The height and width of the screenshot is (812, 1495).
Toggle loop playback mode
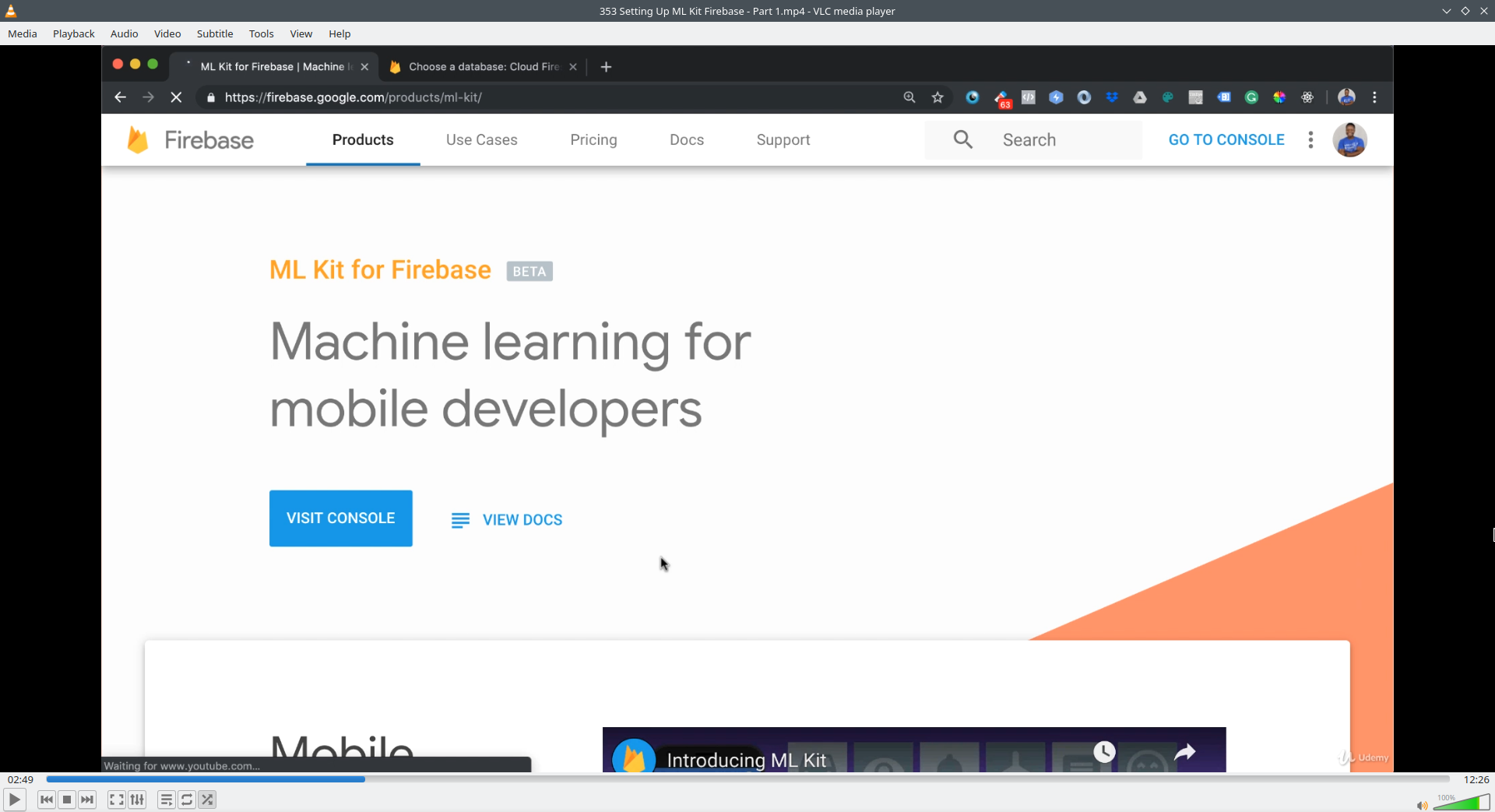coord(187,800)
